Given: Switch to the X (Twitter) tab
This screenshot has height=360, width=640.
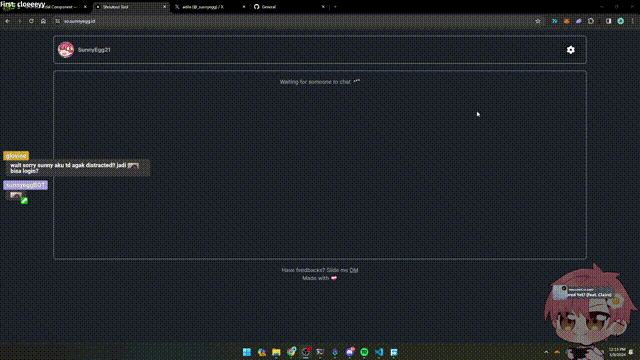Looking at the screenshot, I should [210, 7].
